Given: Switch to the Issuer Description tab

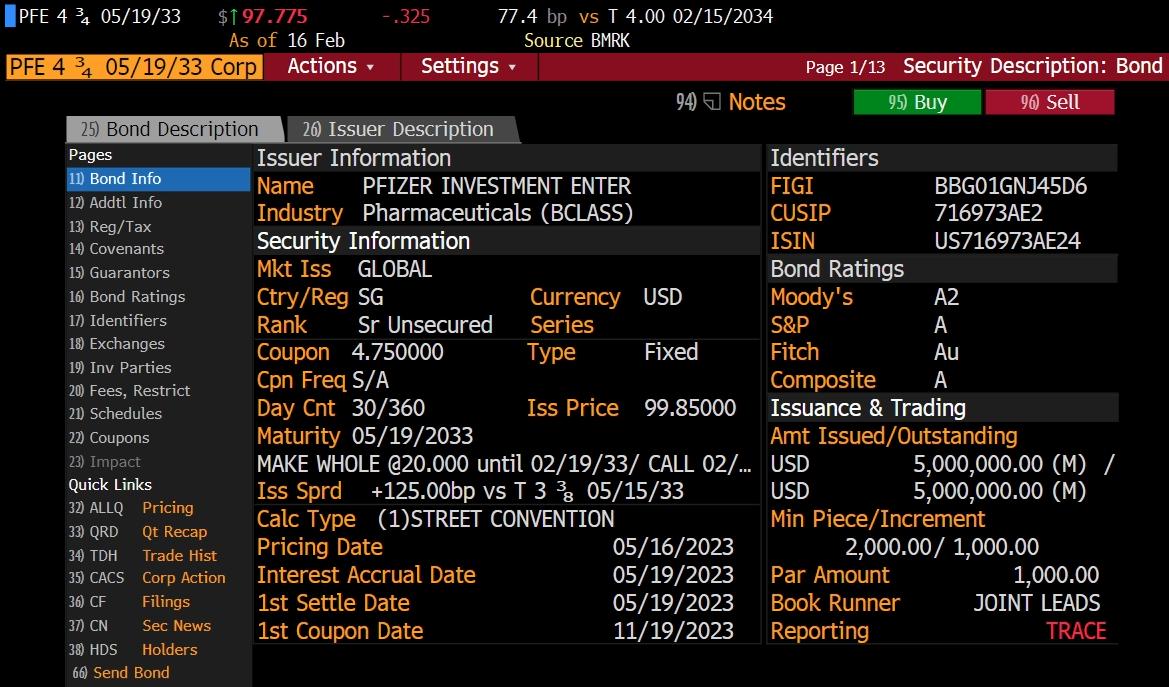Looking at the screenshot, I should pos(403,129).
